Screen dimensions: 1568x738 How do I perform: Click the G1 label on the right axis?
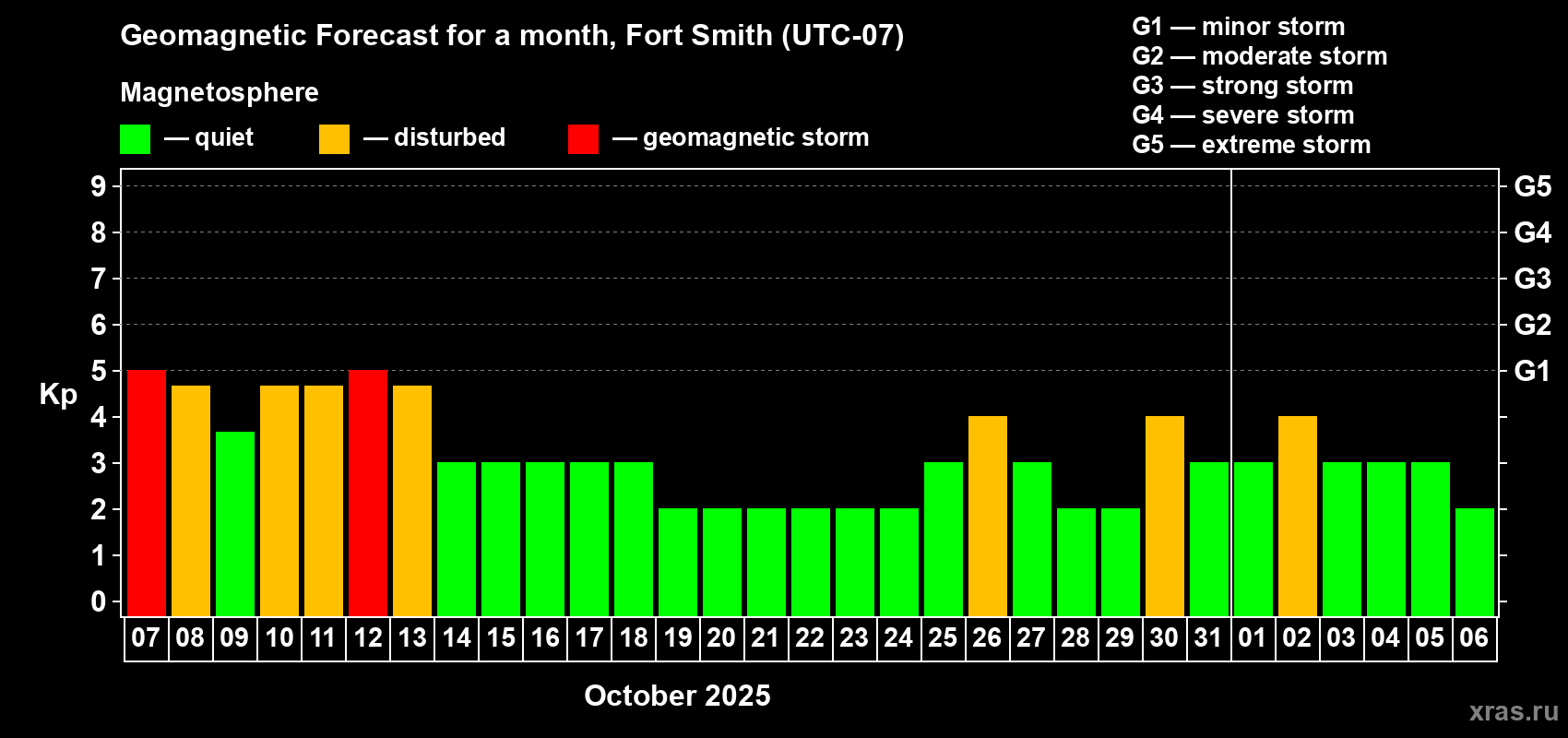pos(1533,371)
